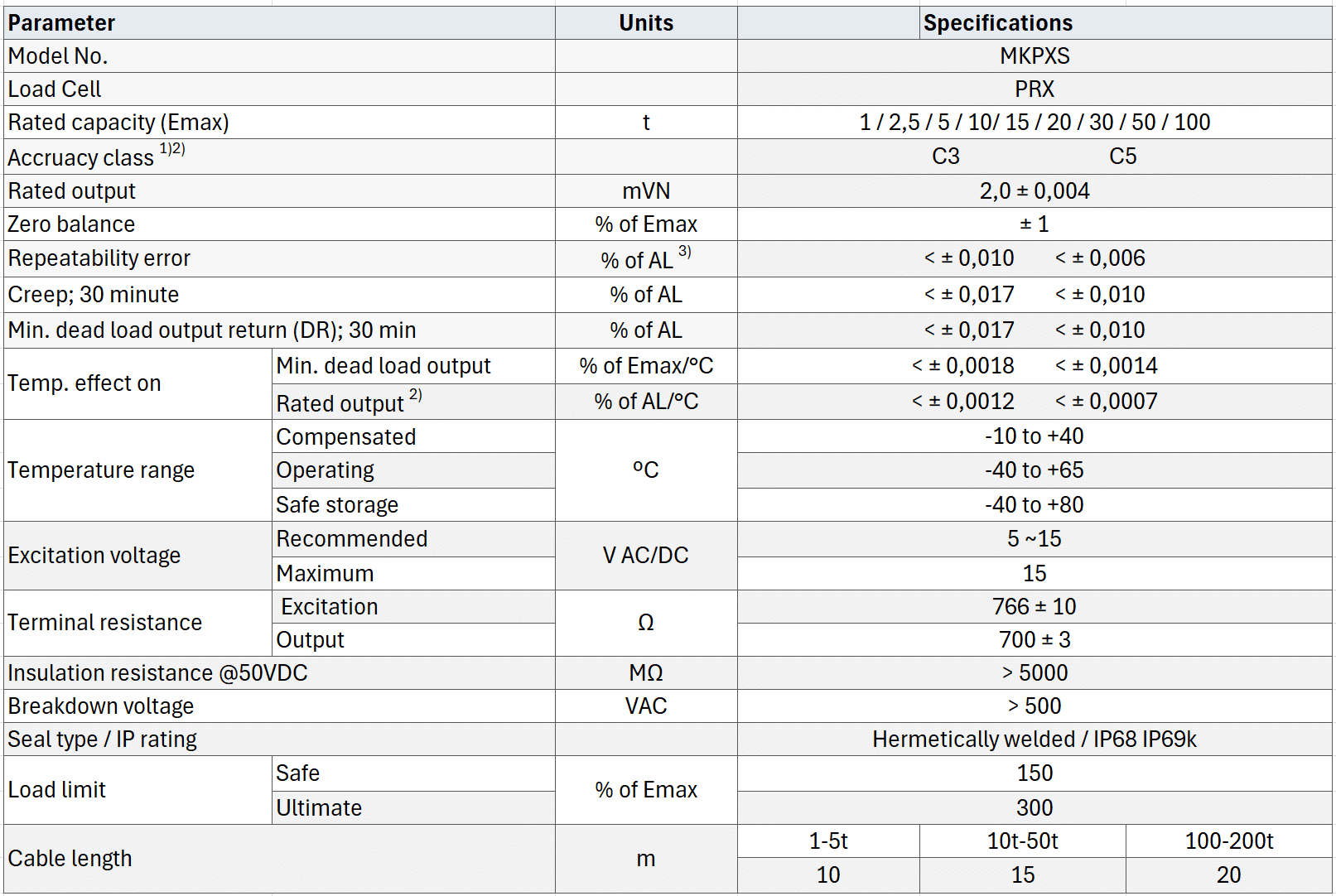Click the Parameter column header
Image resolution: width=1336 pixels, height=896 pixels.
tap(62, 23)
